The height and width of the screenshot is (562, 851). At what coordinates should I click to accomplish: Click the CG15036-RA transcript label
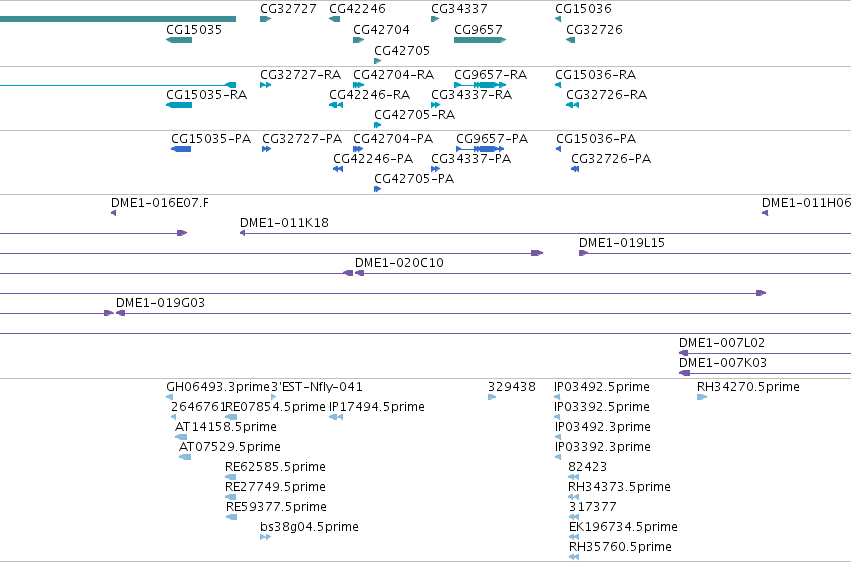pos(595,75)
